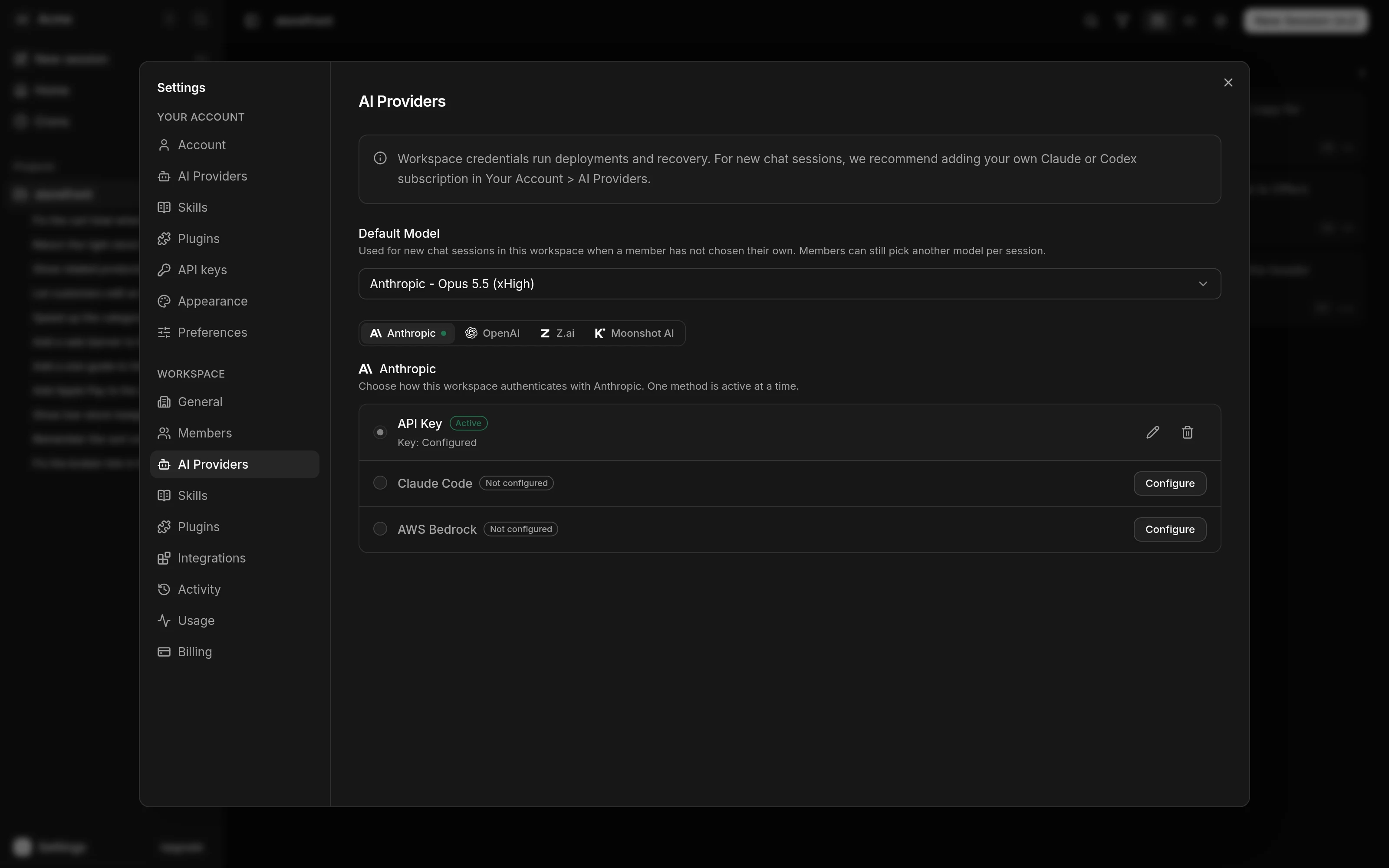Click the Billing card icon
This screenshot has width=1389, height=868.
[164, 652]
